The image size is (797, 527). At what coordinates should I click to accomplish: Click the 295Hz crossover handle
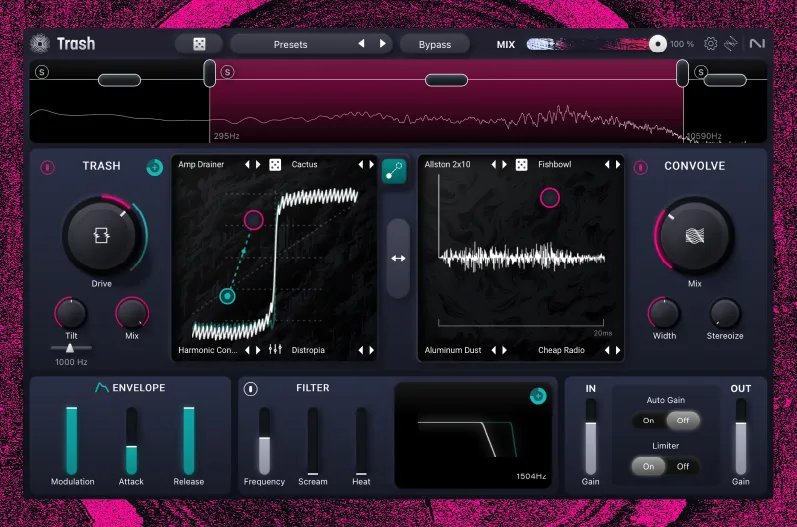[x=209, y=73]
